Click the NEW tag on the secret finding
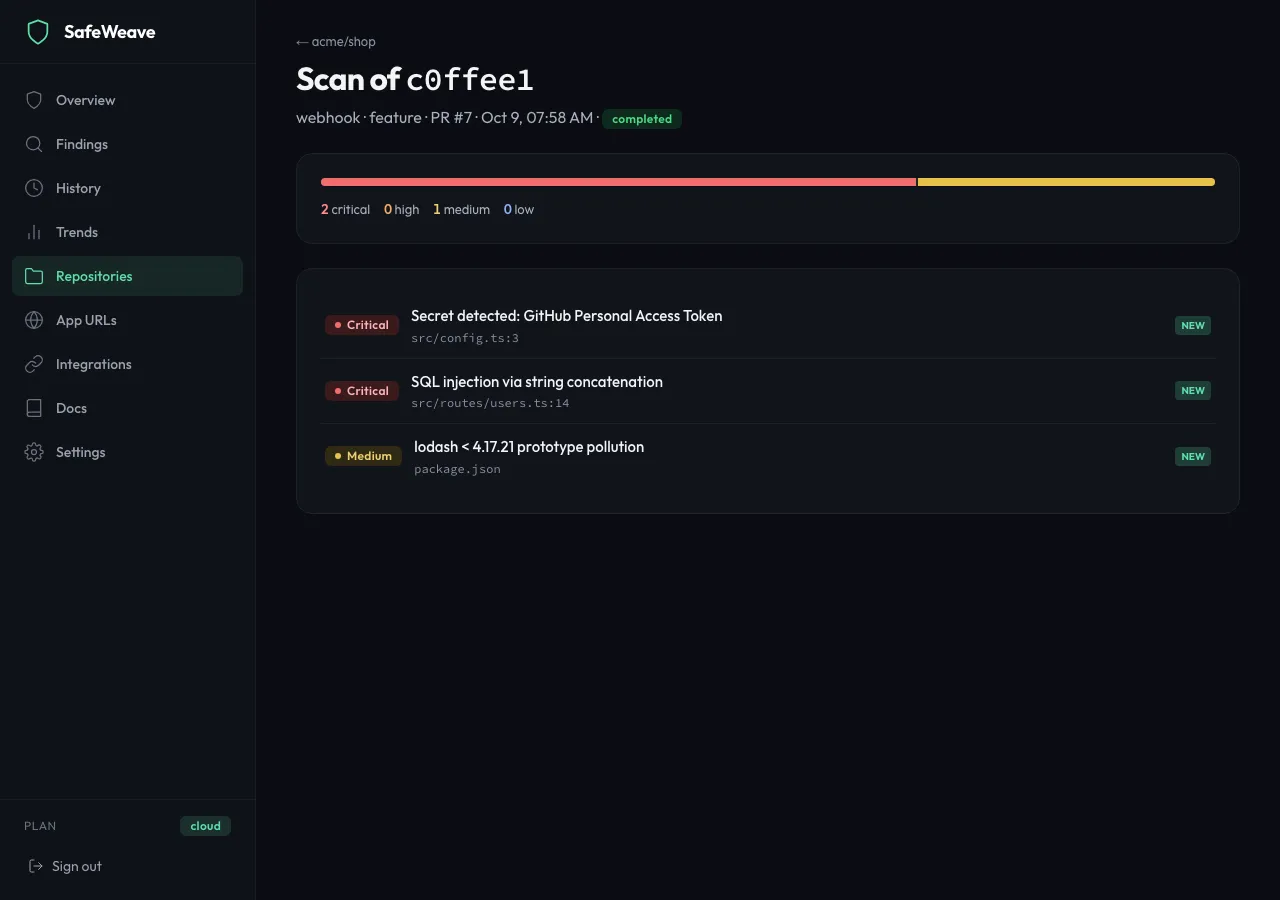 tap(1193, 325)
